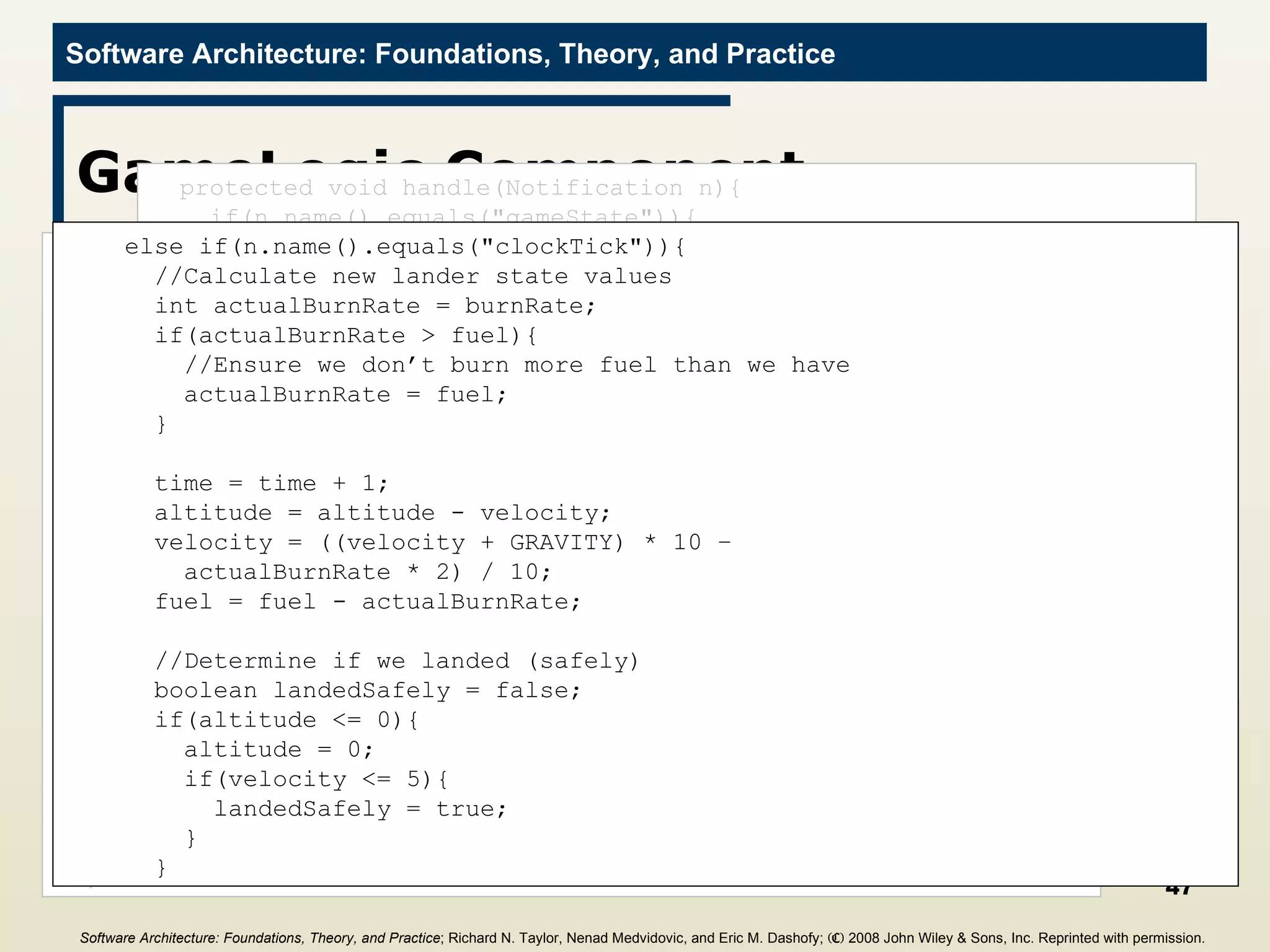Screen dimensions: 1270x952
Task: Click the 'if(altitude <= 0)' line
Action: coord(286,720)
